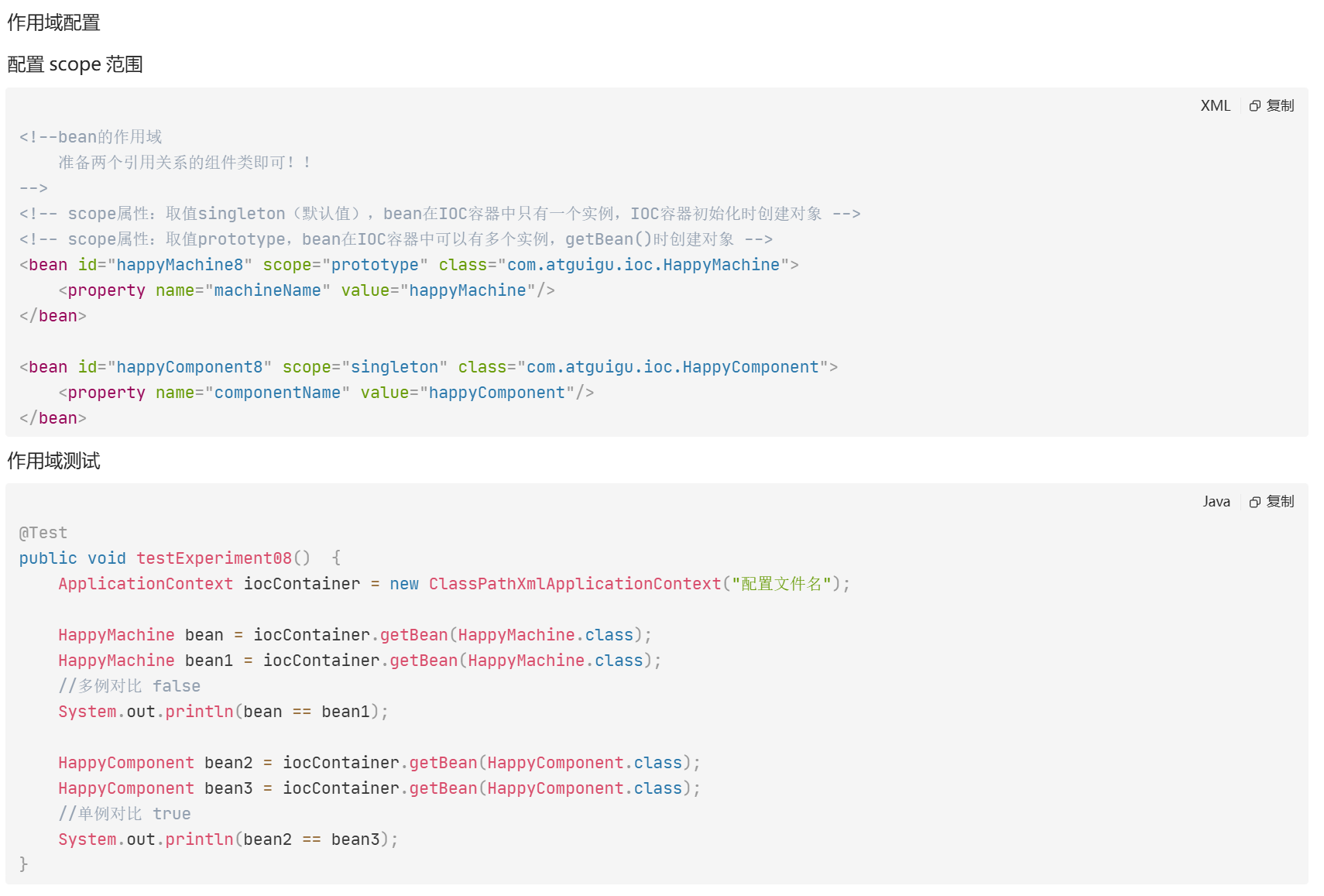Click the com.atguigu.ioc.HappyComponent class value
1324x896 pixels.
[673, 367]
